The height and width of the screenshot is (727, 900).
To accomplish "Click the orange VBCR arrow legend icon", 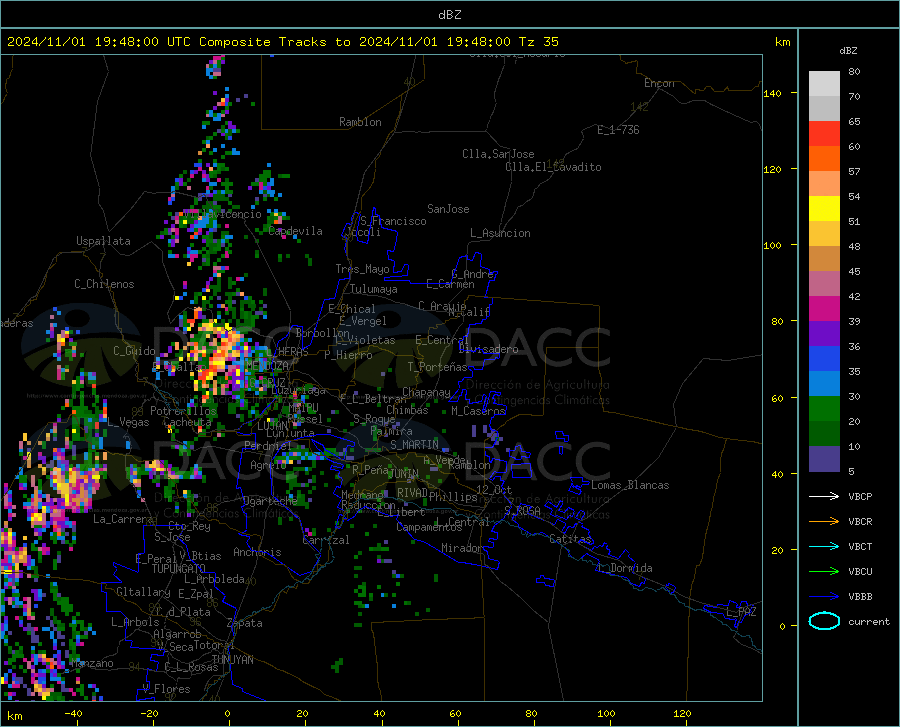I will click(824, 522).
